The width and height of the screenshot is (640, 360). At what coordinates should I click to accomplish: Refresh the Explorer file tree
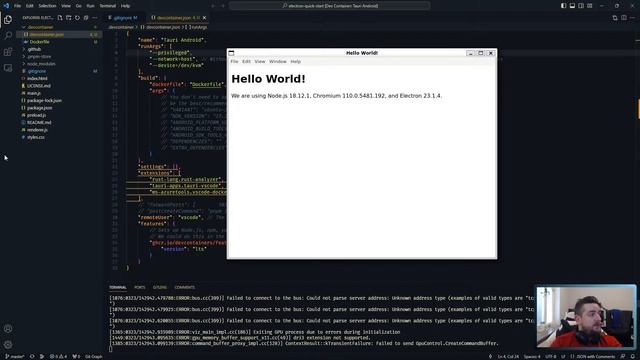pos(77,18)
